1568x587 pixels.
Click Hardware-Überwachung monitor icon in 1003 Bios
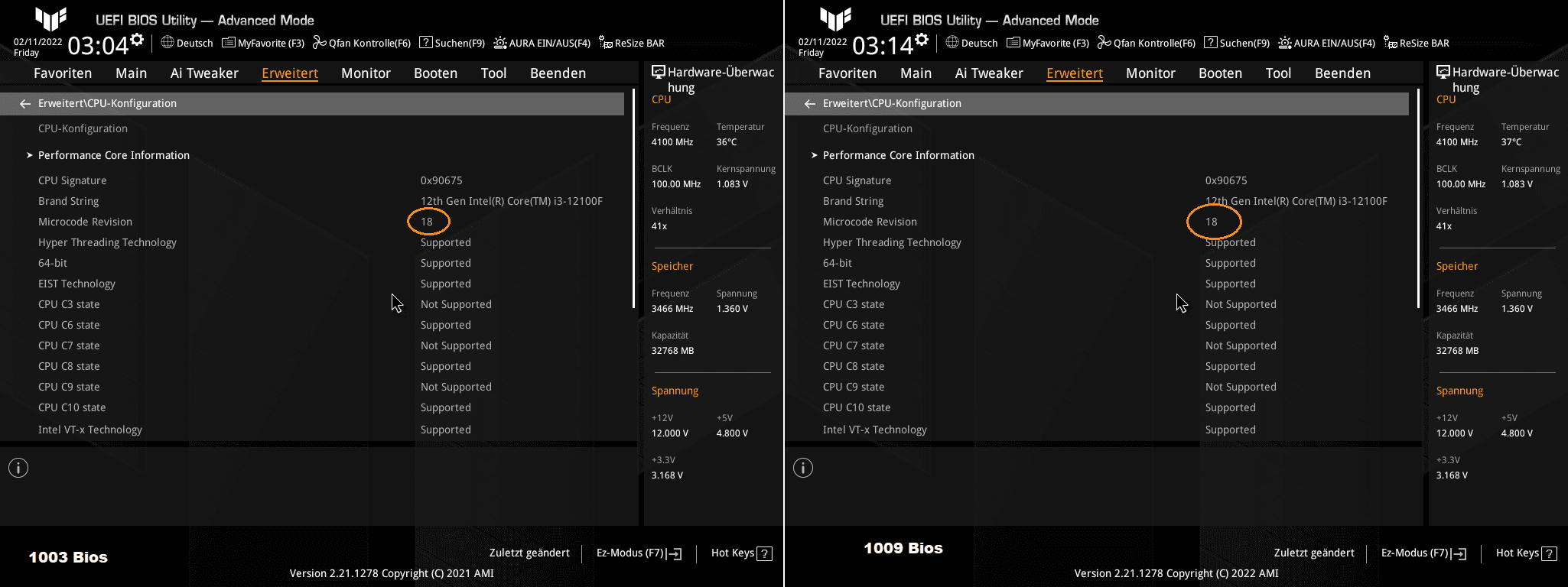pos(658,73)
